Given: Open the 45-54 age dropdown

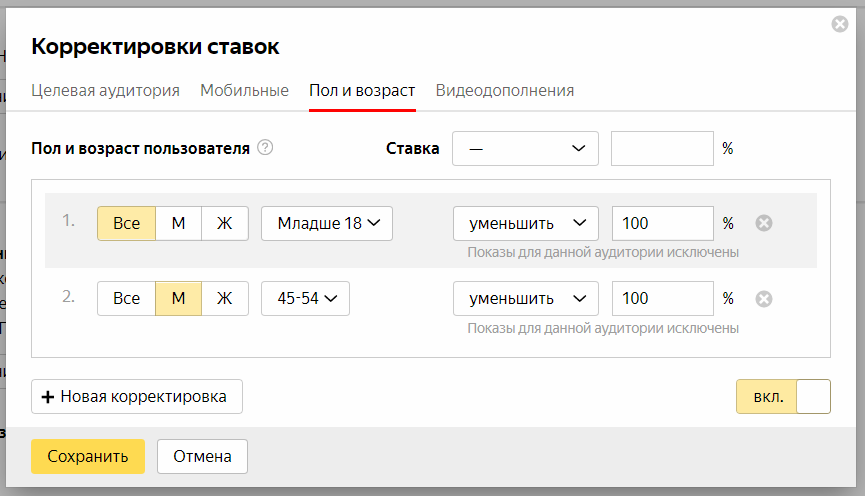Looking at the screenshot, I should click(x=305, y=298).
